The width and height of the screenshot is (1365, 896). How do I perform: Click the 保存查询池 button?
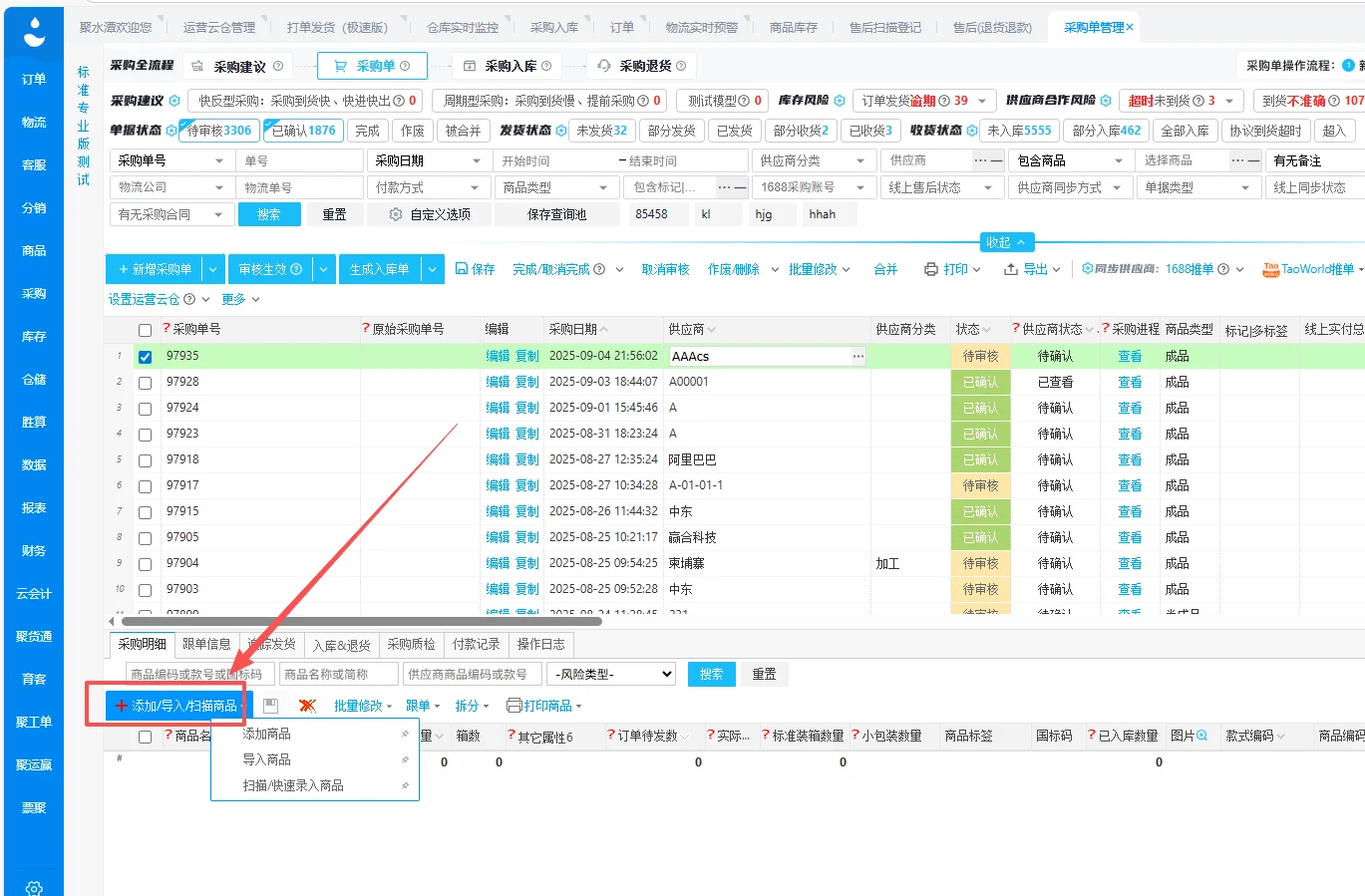click(x=556, y=214)
